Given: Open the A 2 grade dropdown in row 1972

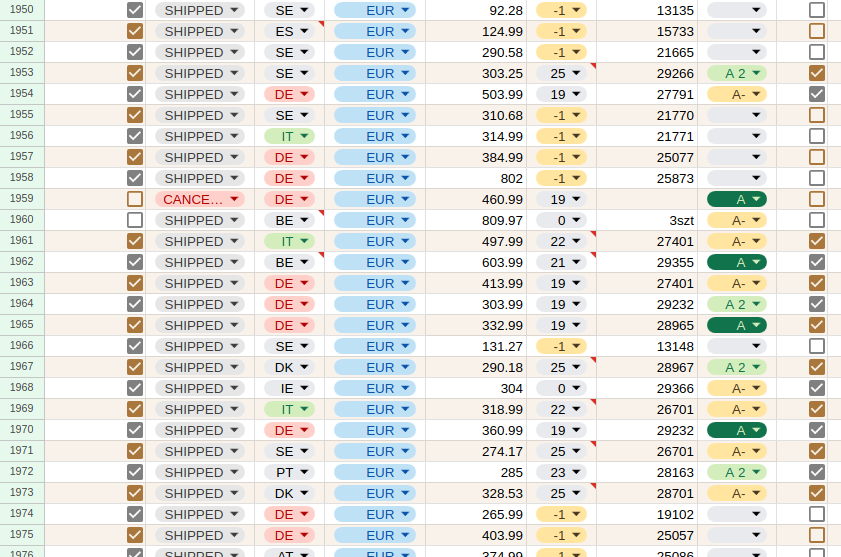Looking at the screenshot, I should click(737, 472).
